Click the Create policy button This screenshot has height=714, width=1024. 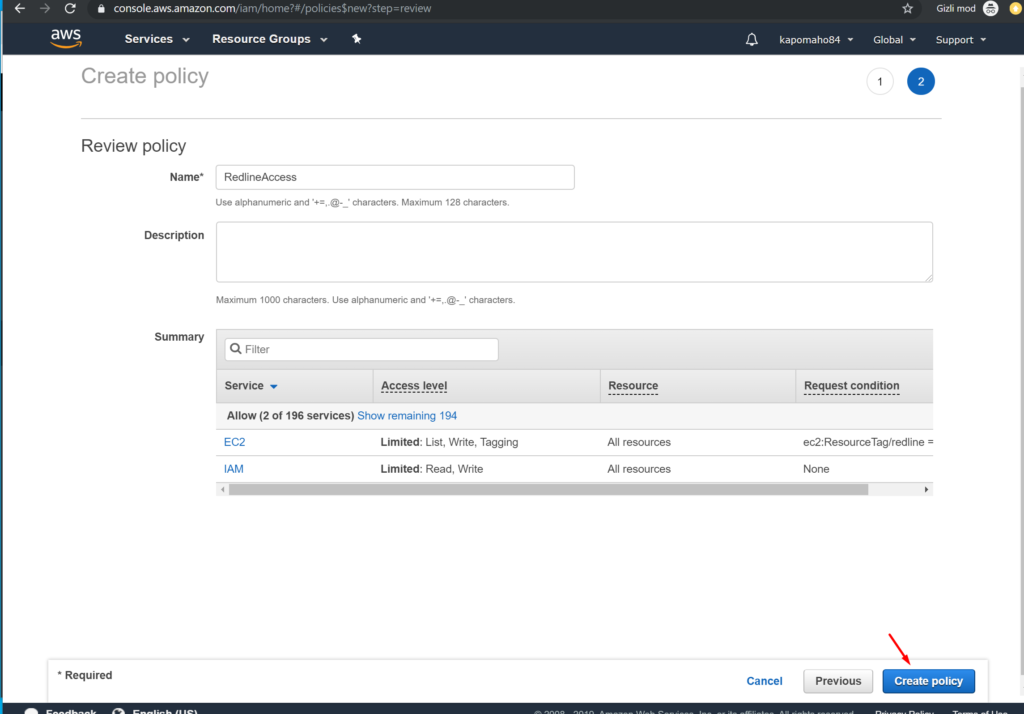point(928,681)
